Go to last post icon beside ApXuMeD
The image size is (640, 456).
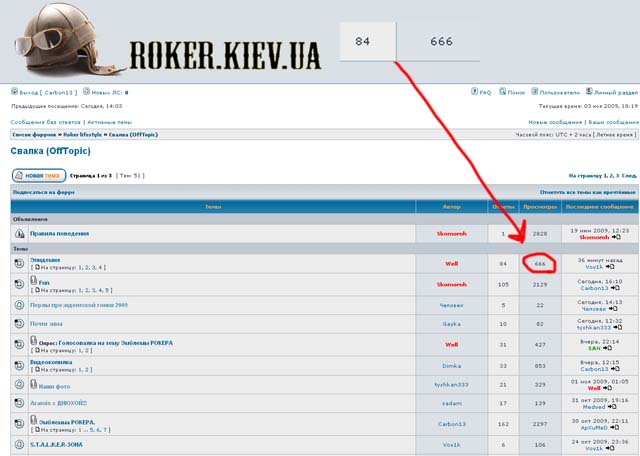tap(615, 428)
